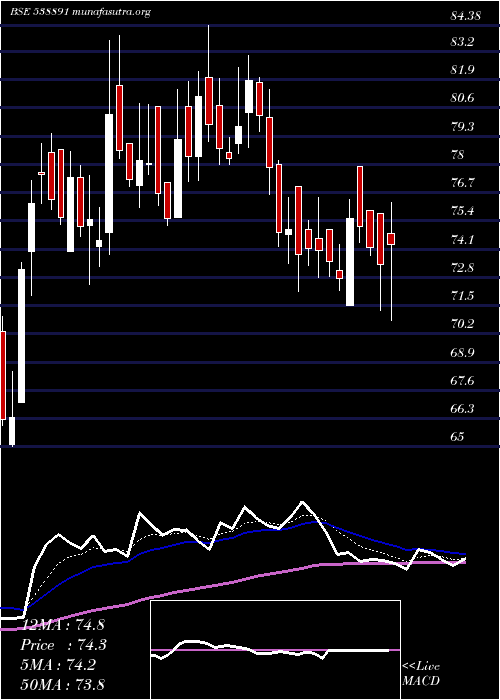Click the 70.2 price axis label
The image size is (500, 700).
pyautogui.click(x=463, y=323)
